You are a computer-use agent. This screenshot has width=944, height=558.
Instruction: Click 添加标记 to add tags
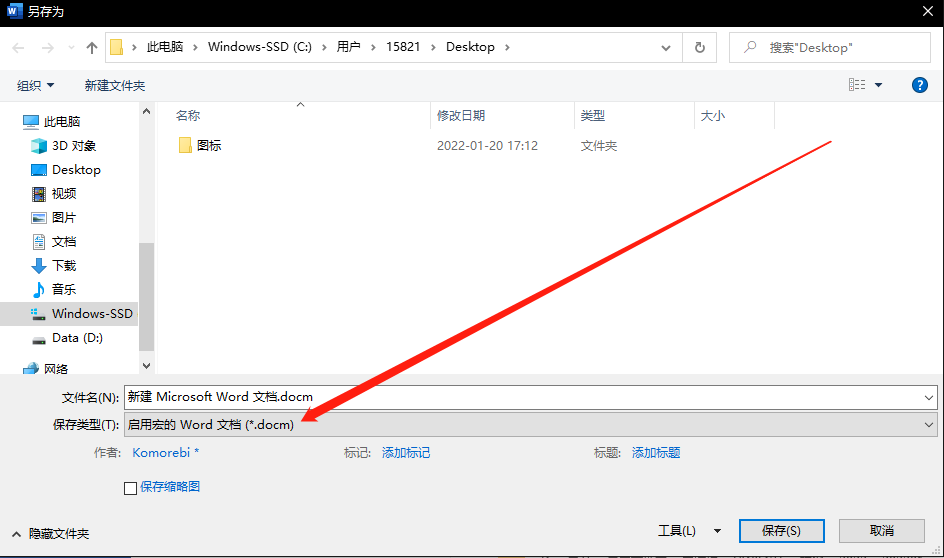(406, 452)
